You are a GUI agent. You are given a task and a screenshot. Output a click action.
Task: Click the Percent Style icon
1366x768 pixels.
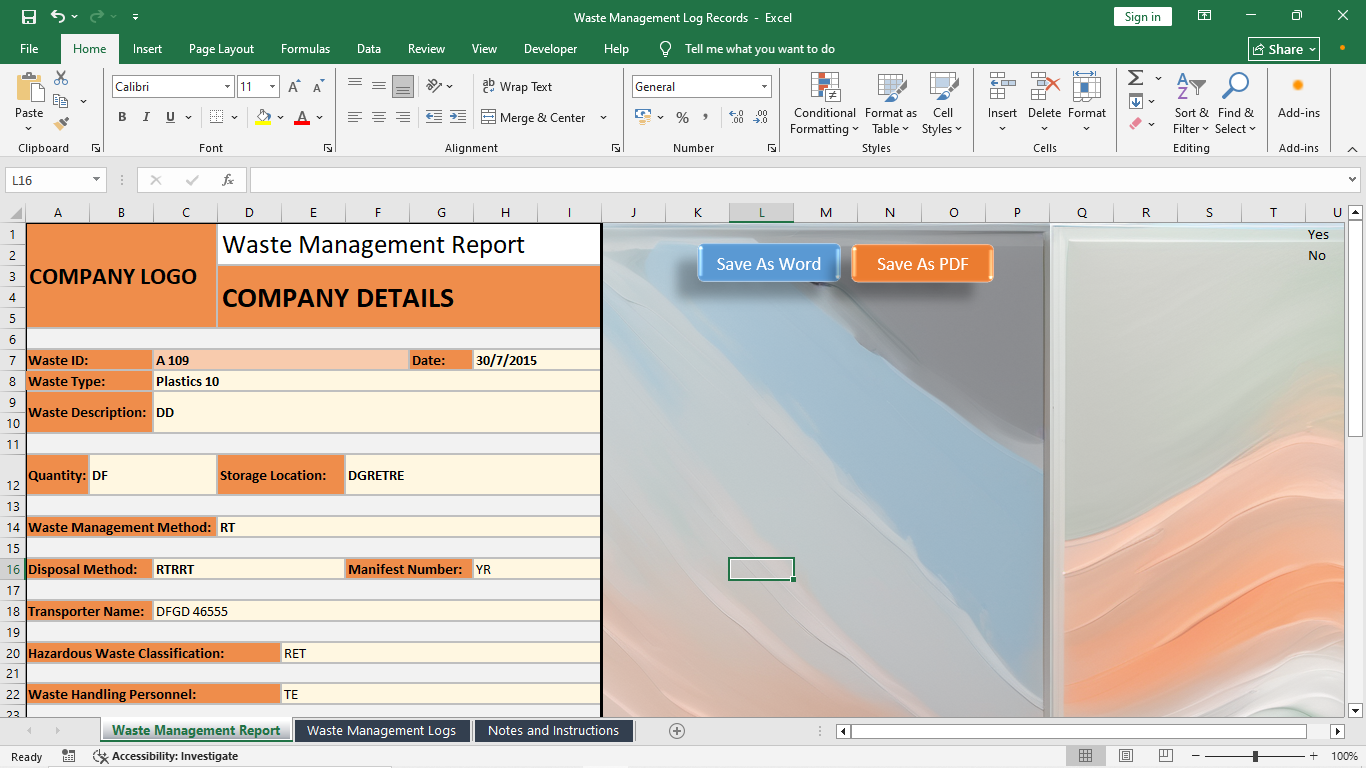pyautogui.click(x=682, y=117)
